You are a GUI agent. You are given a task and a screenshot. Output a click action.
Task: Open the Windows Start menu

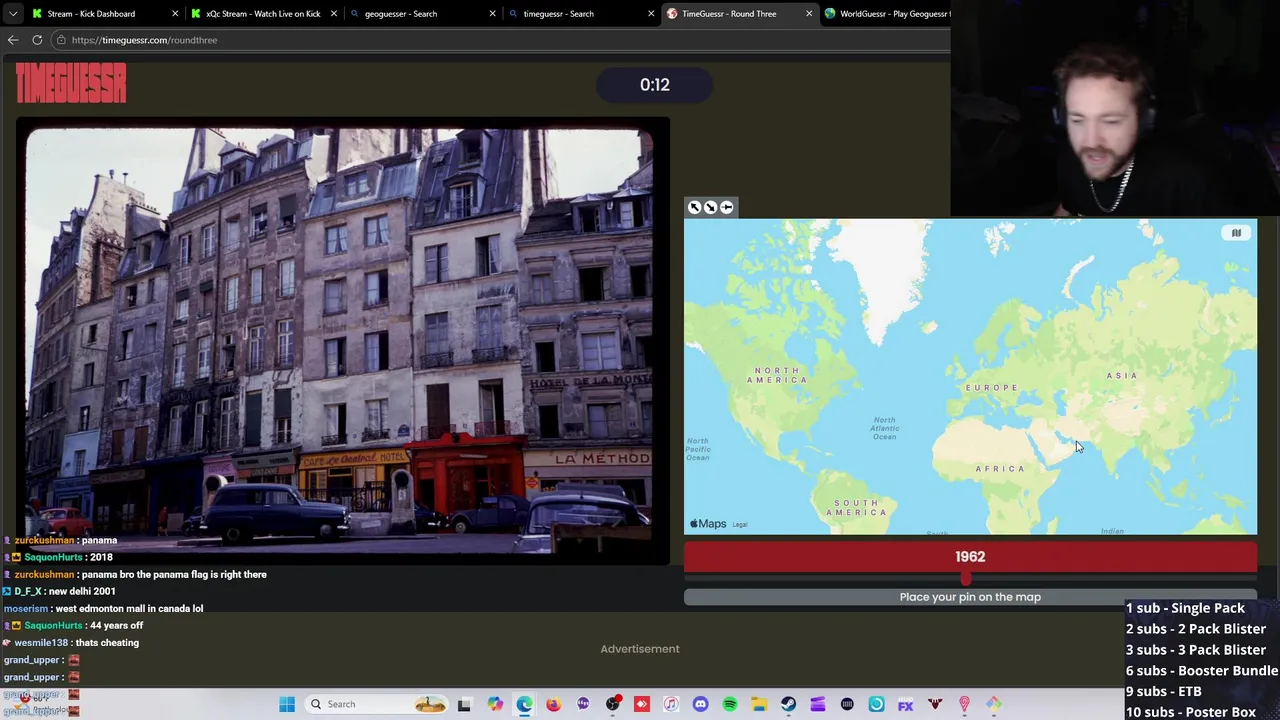pyautogui.click(x=287, y=704)
